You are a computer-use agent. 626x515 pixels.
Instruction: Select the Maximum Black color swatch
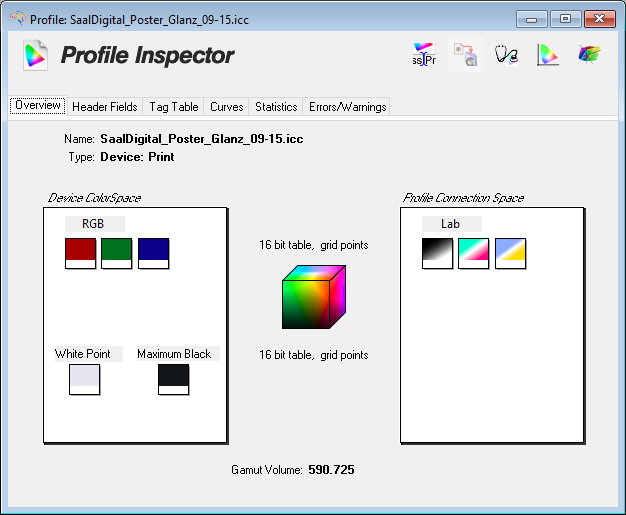tap(173, 379)
